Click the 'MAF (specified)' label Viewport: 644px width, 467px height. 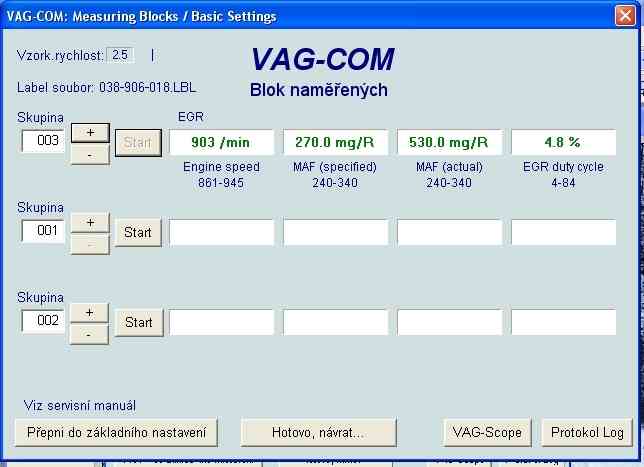[x=335, y=167]
